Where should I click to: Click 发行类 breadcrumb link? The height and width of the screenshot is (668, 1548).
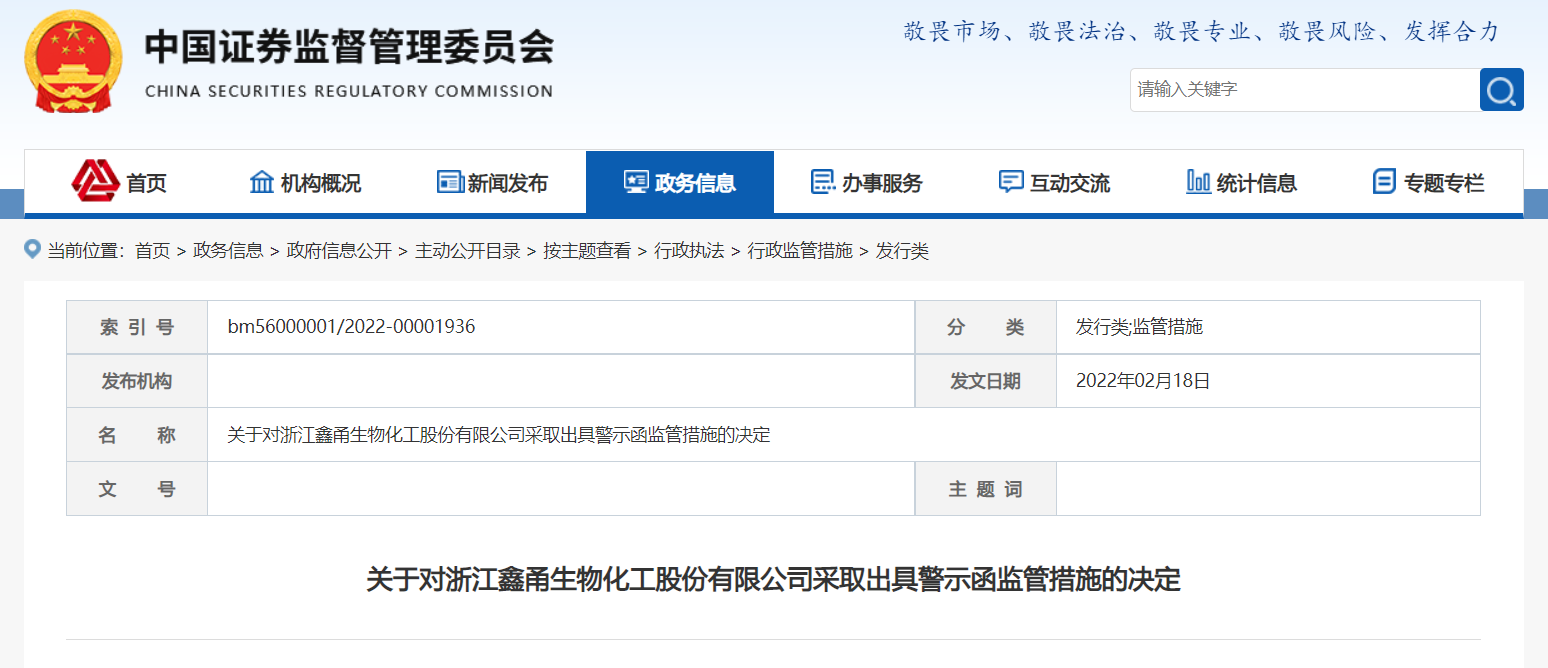[x=902, y=251]
